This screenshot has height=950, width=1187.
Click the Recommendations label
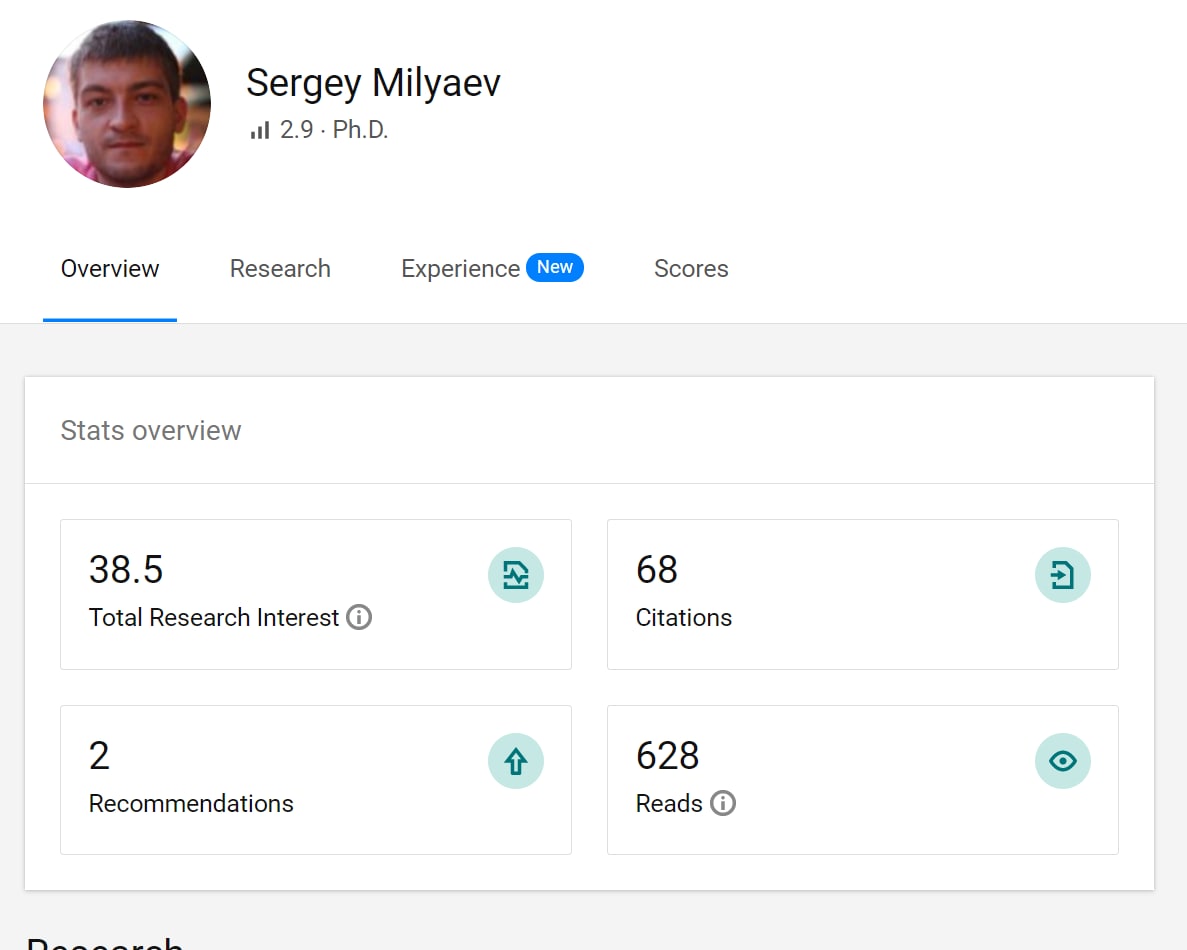[x=191, y=803]
